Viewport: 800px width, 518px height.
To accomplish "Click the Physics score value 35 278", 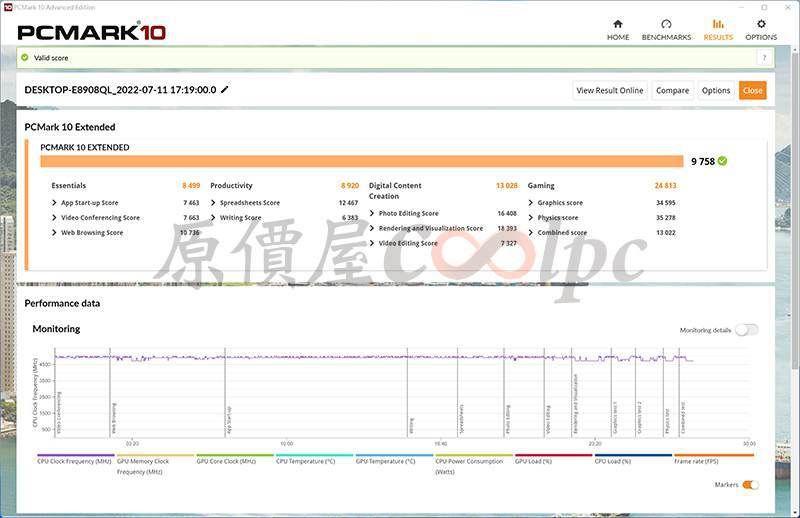I will coord(665,217).
